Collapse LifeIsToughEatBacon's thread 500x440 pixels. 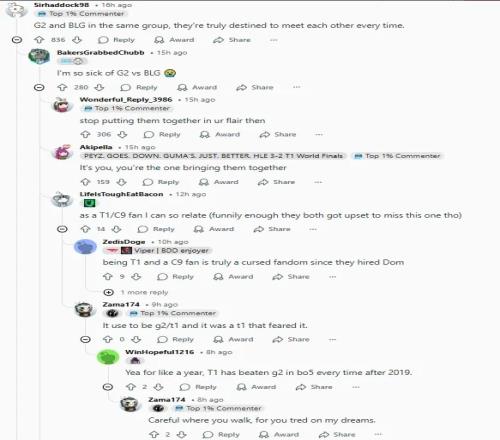[62, 229]
